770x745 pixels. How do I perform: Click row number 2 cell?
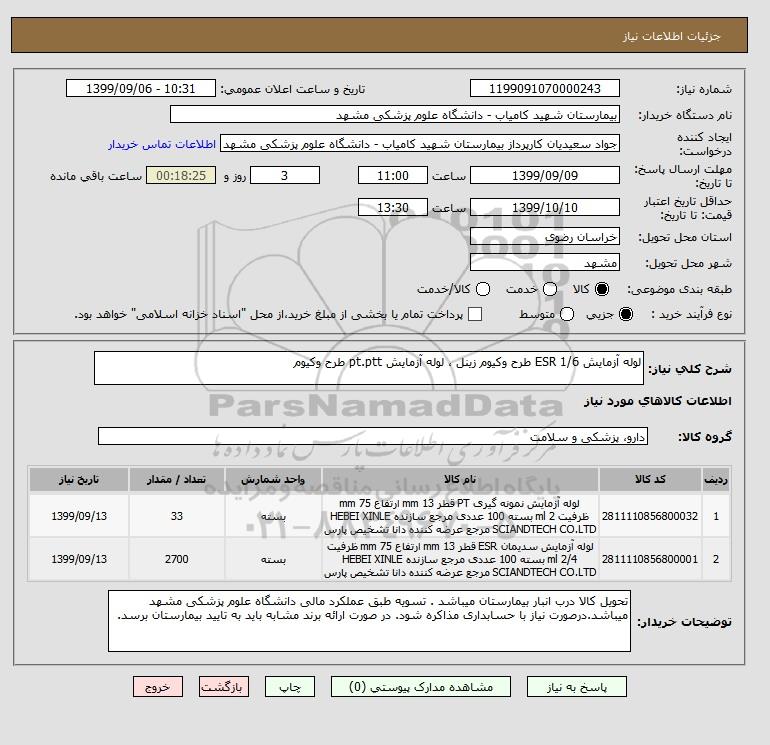[715, 559]
